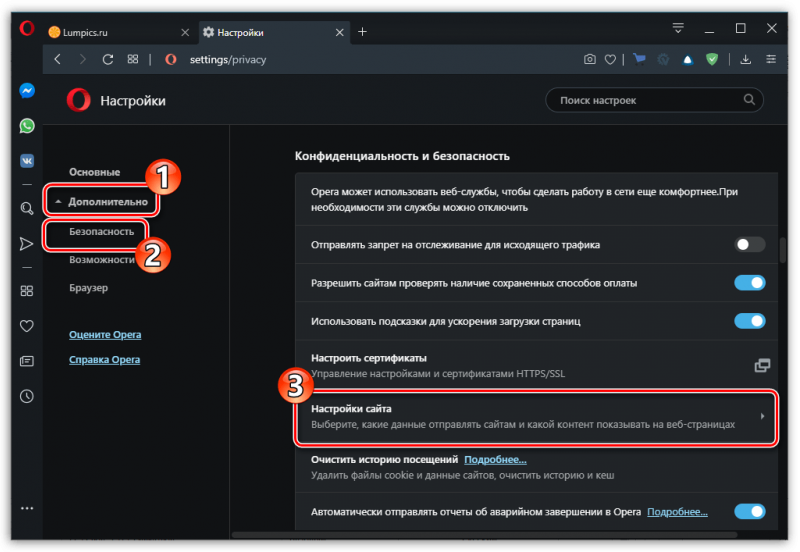Toggle automatic crash report sending
800x552 pixels.
[749, 511]
